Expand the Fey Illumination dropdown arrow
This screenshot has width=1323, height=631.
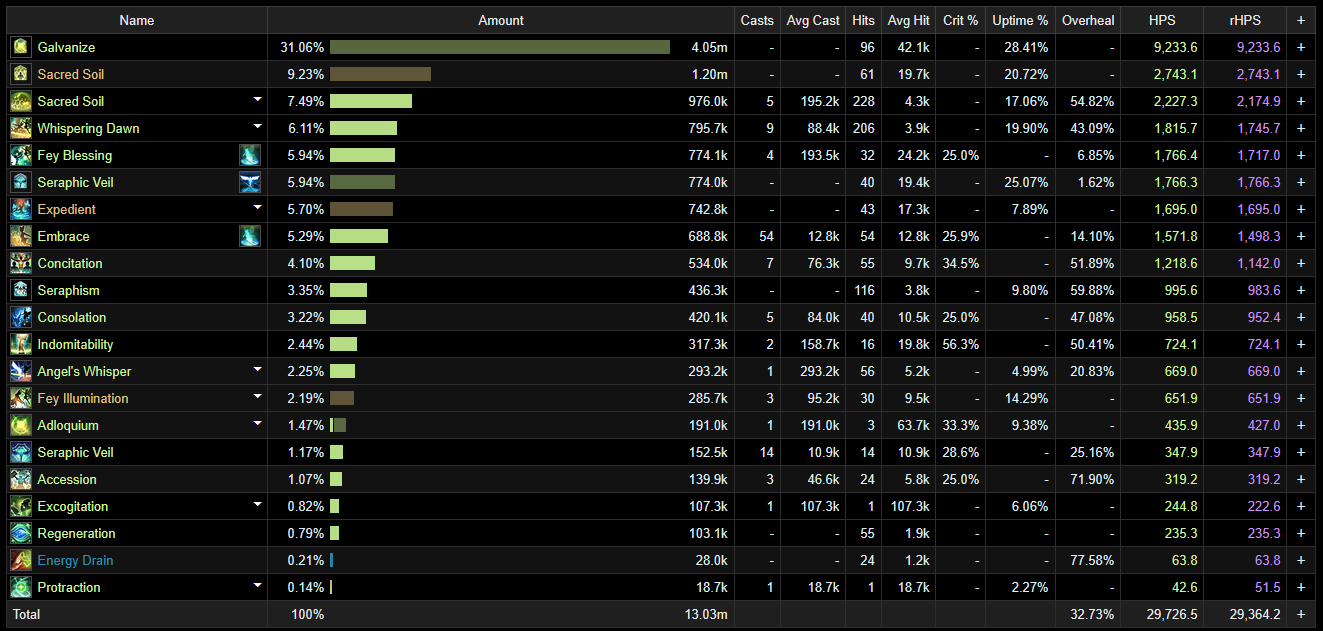point(257,396)
